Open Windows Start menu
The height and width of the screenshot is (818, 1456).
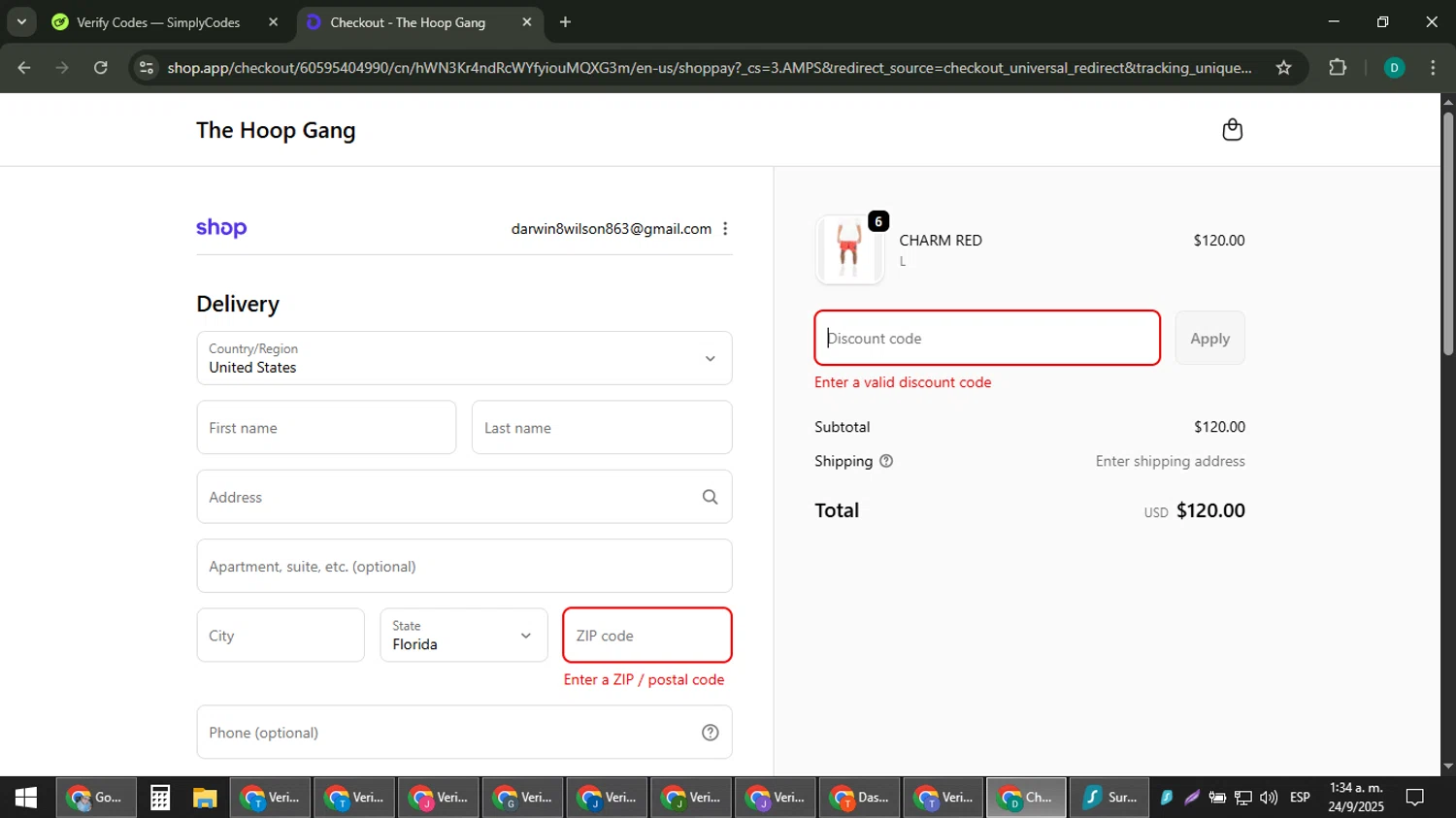[26, 798]
